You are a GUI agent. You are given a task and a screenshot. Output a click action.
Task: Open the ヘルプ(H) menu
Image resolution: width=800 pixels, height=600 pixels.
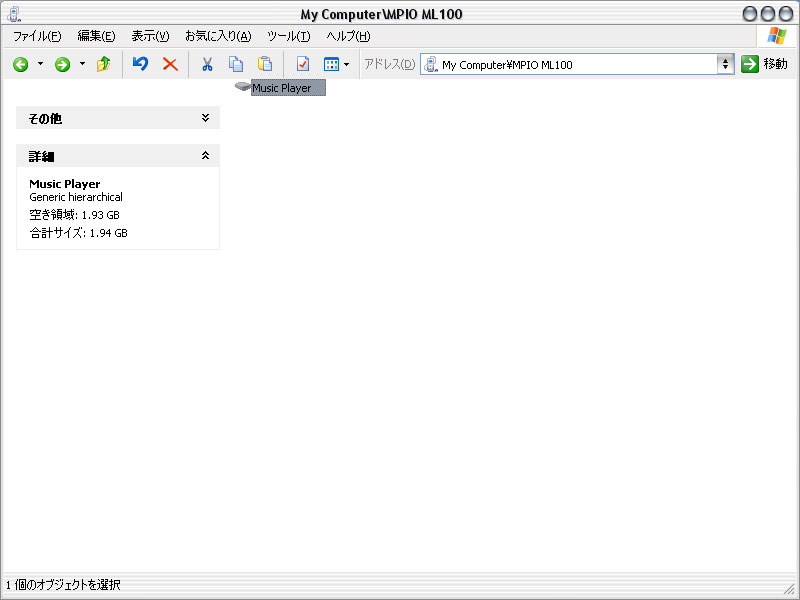pyautogui.click(x=348, y=36)
